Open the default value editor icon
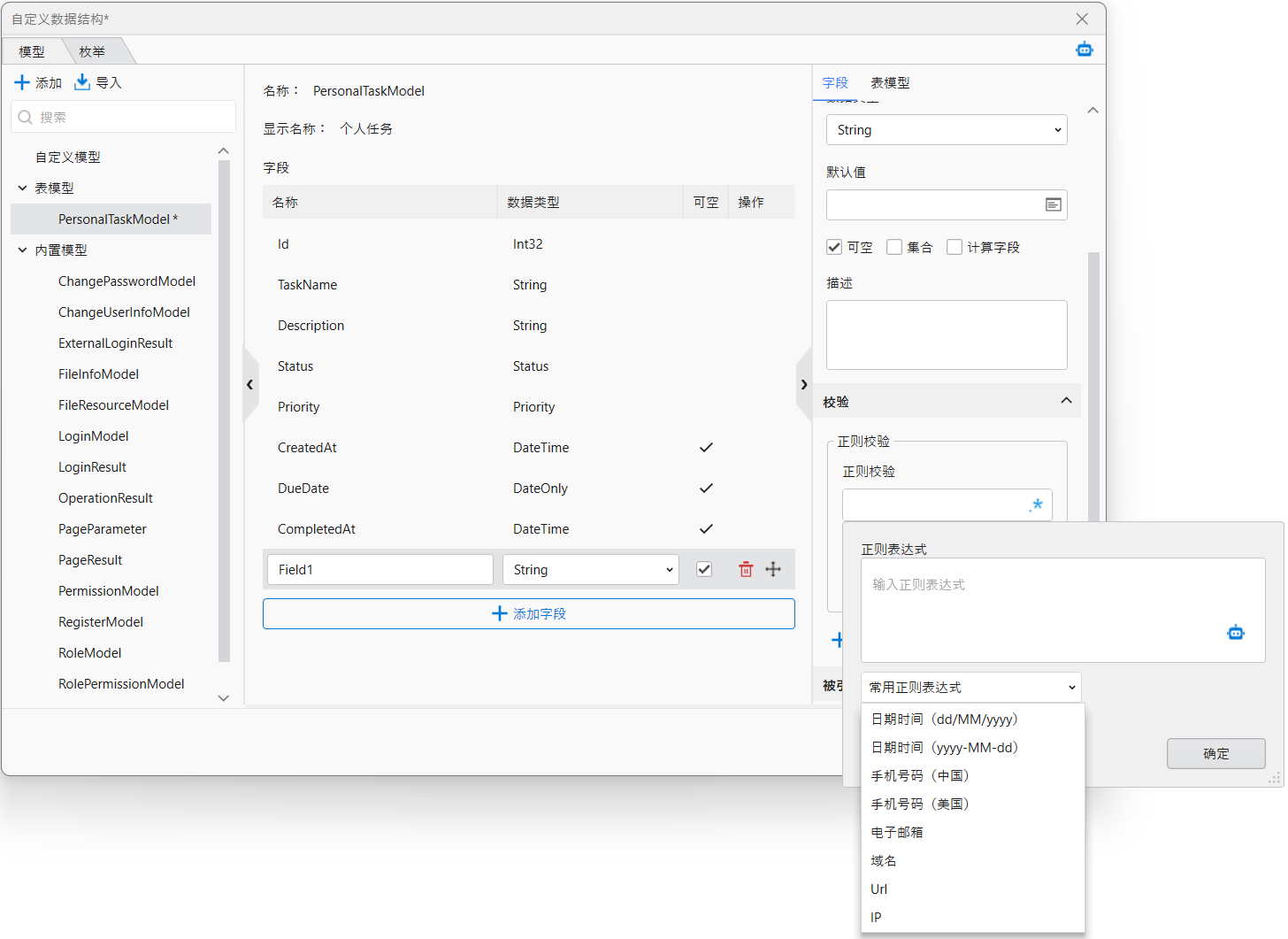 pyautogui.click(x=1053, y=204)
